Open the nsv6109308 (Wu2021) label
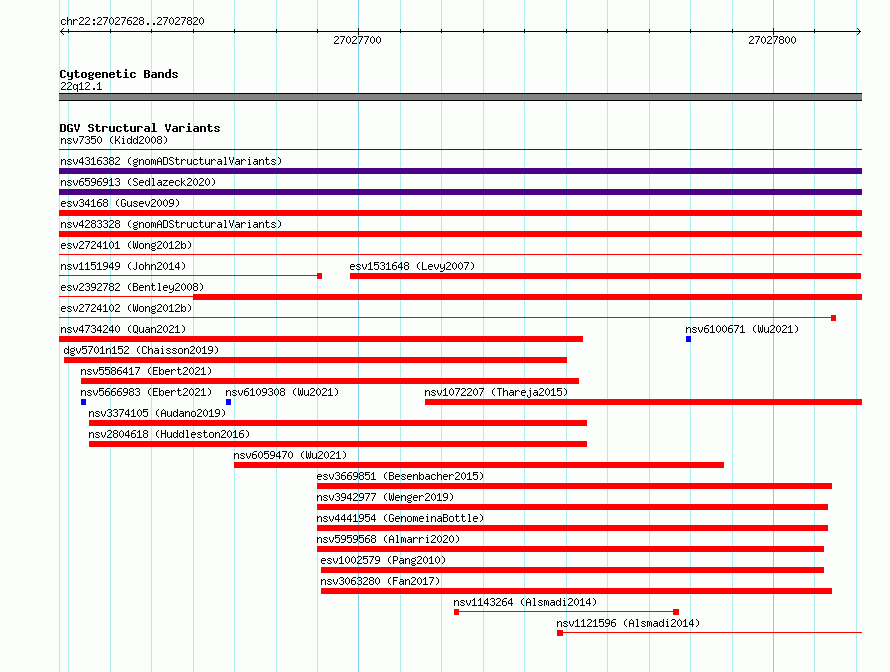 (282, 392)
